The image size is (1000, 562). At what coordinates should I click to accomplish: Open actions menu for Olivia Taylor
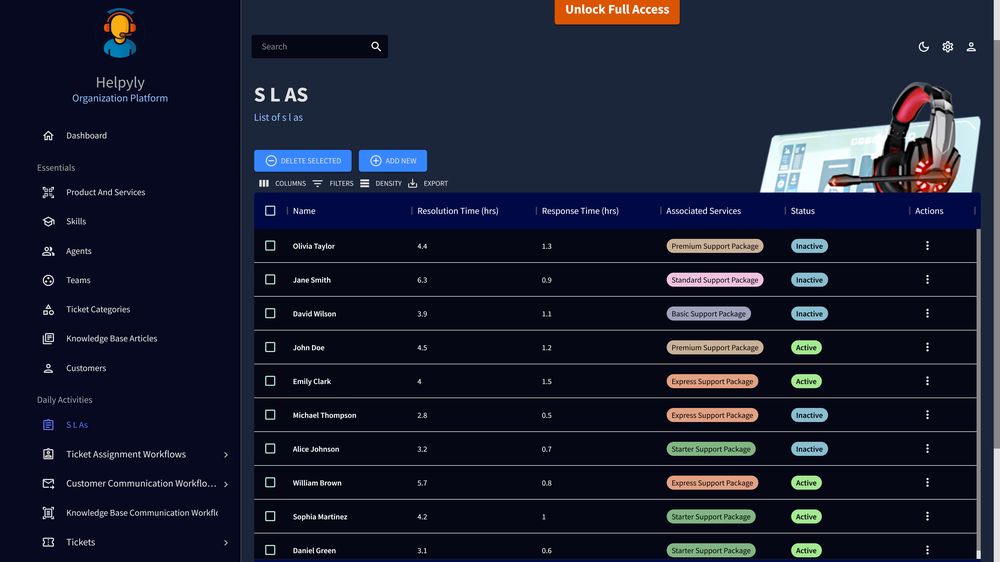click(927, 246)
